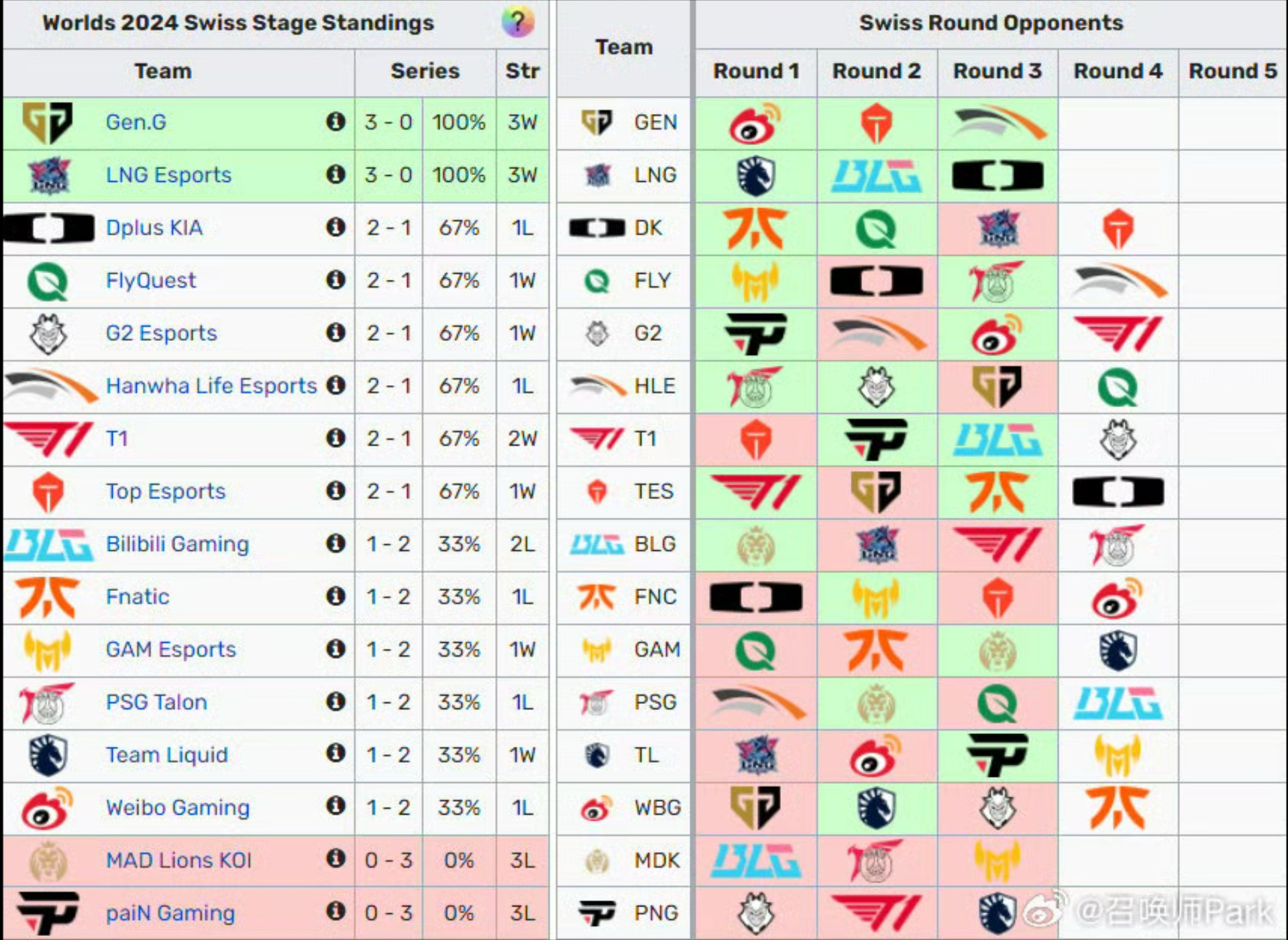Open the Hanwha Life Esports link
Screen dimensions: 1288x940
211,386
